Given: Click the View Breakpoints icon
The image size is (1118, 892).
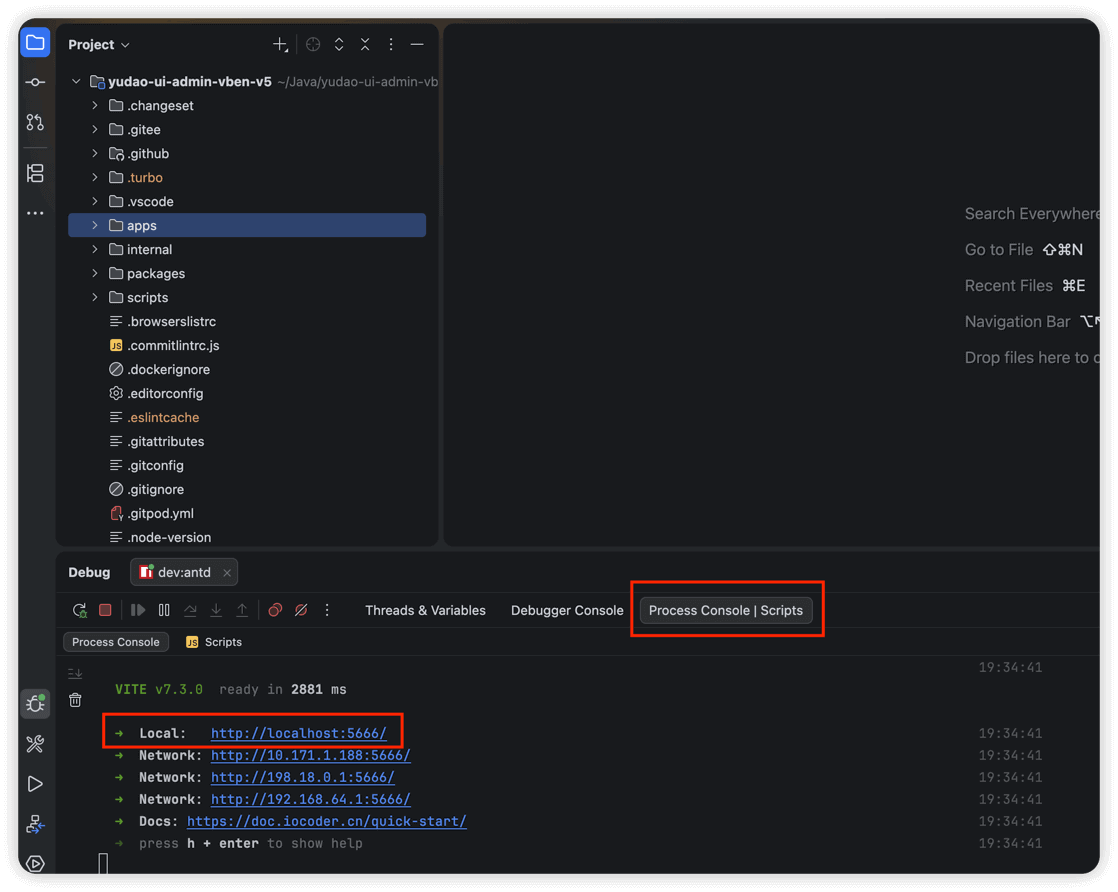Looking at the screenshot, I should (x=275, y=610).
